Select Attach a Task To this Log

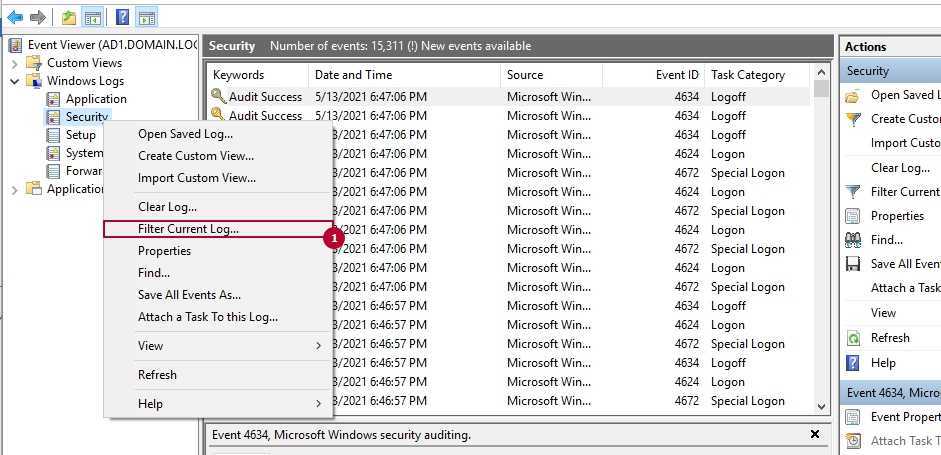coord(207,317)
